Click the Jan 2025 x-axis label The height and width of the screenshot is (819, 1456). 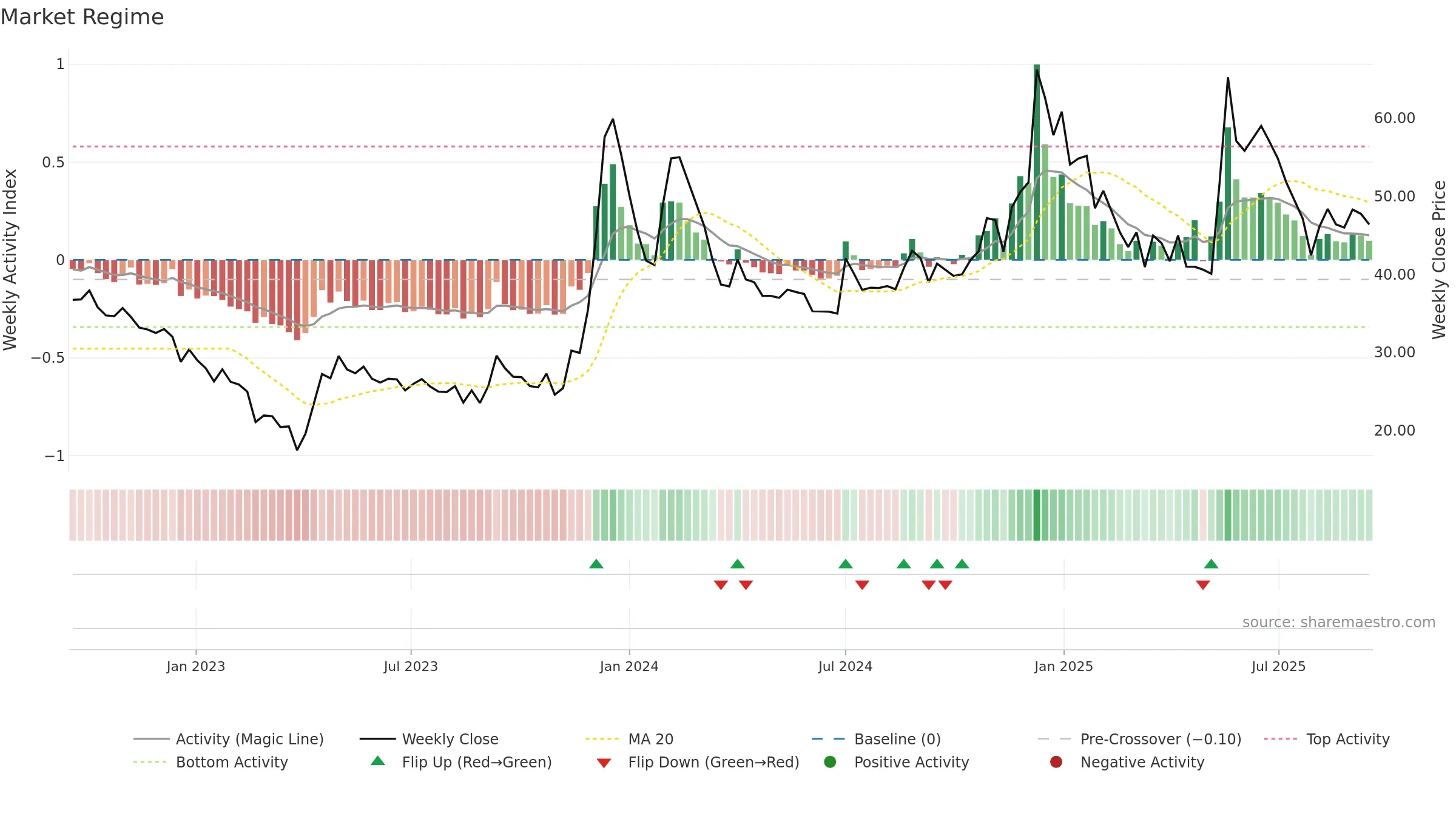point(1063,666)
